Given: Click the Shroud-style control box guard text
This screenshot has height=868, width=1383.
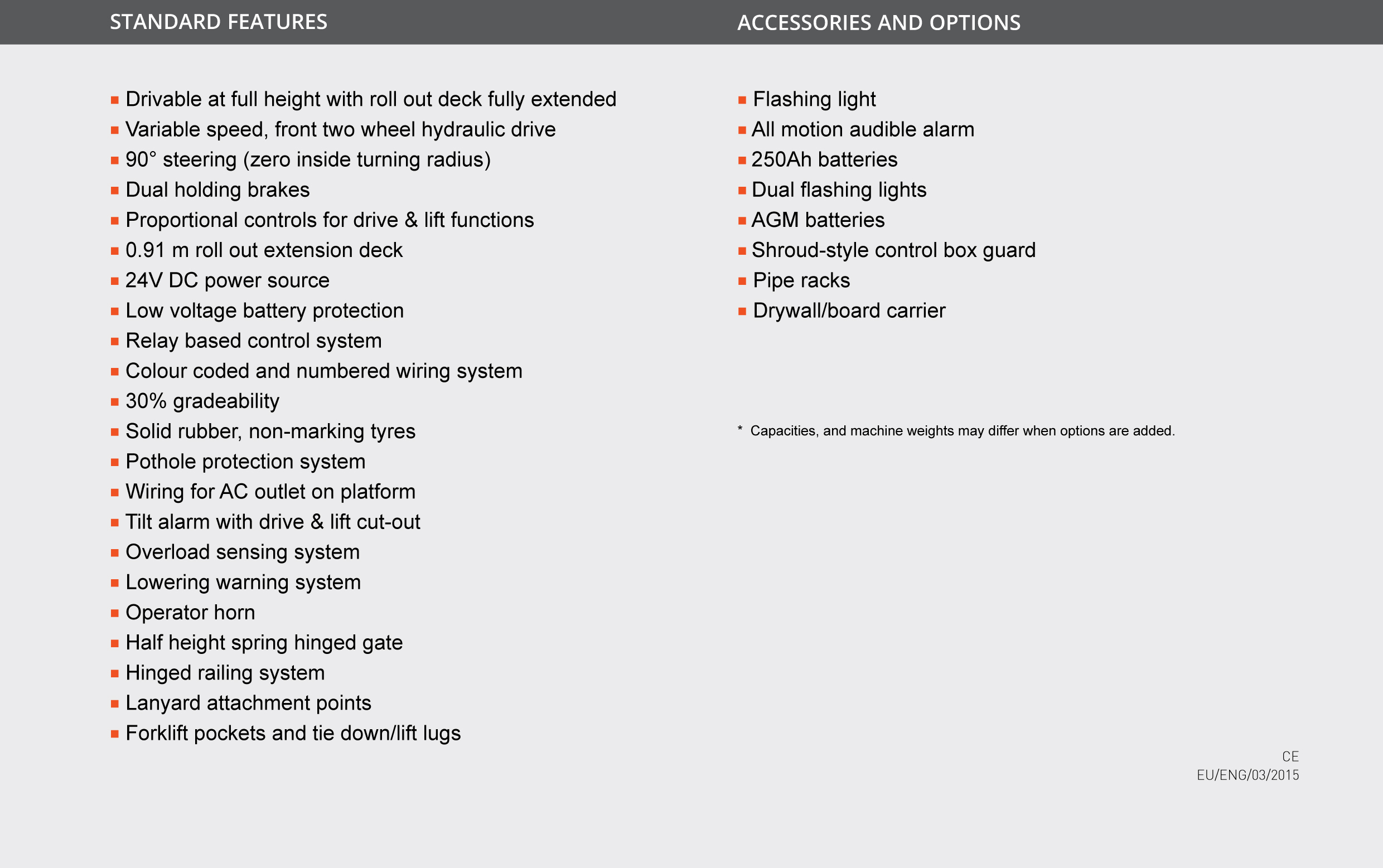Looking at the screenshot, I should tap(893, 250).
